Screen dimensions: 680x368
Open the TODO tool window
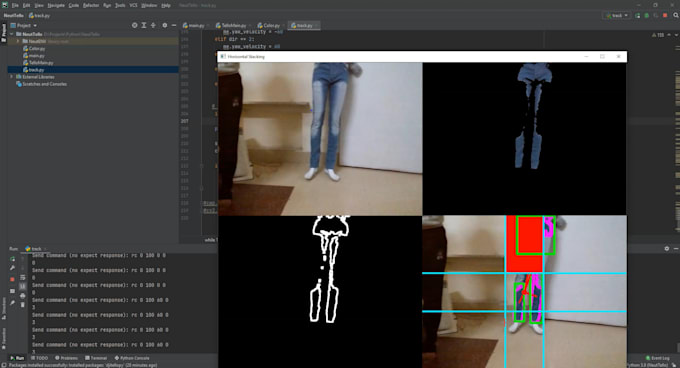point(39,358)
